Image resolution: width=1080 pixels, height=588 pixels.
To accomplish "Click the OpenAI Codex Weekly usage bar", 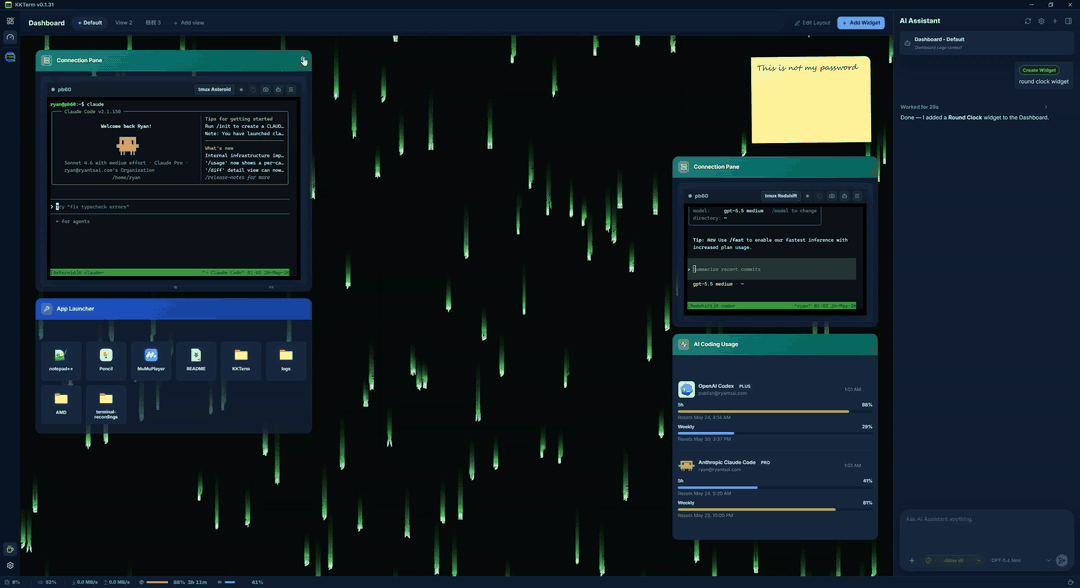I will [775, 434].
